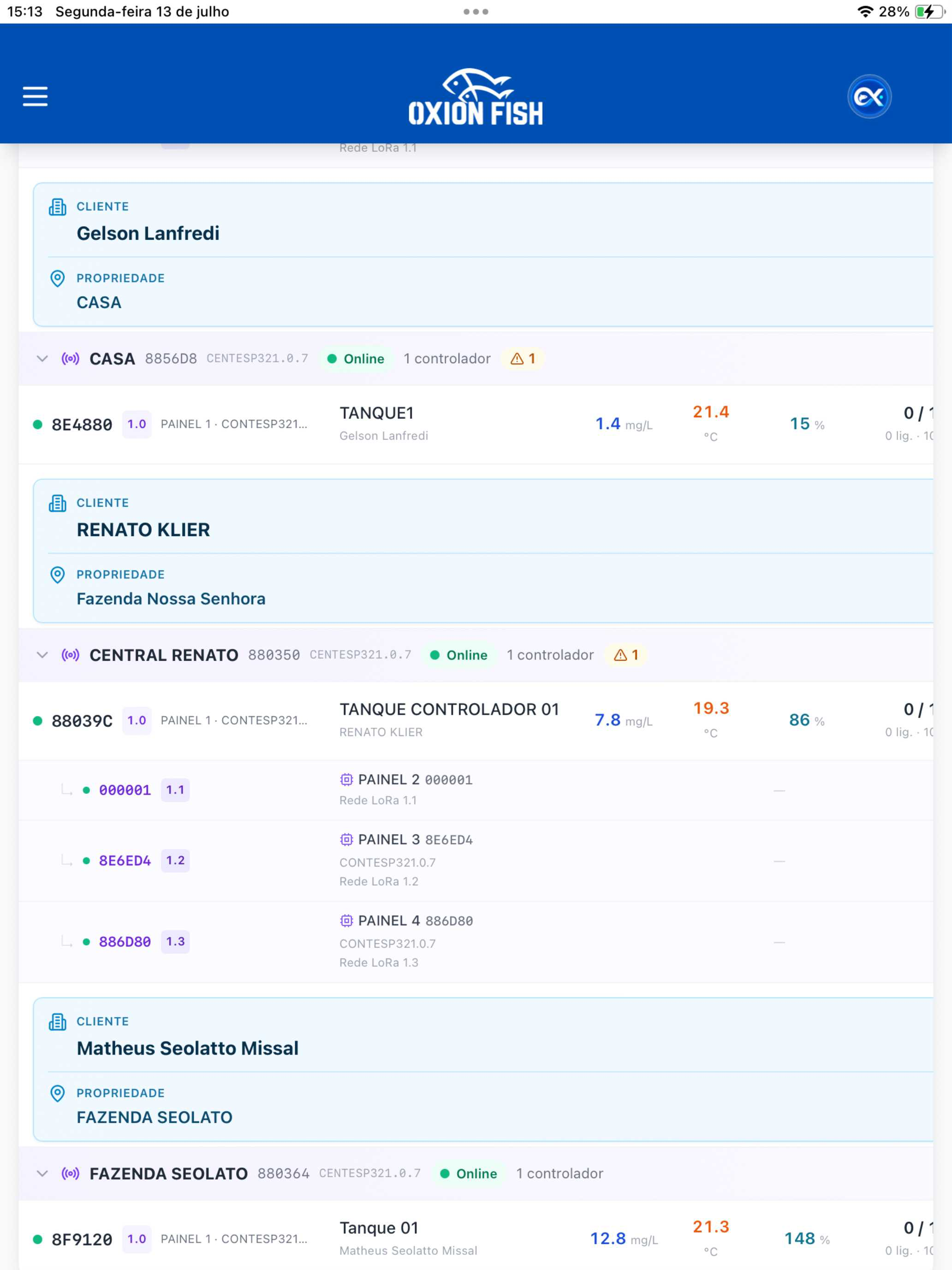Click the 86 % saturation value
Image resolution: width=952 pixels, height=1270 pixels.
tap(807, 720)
